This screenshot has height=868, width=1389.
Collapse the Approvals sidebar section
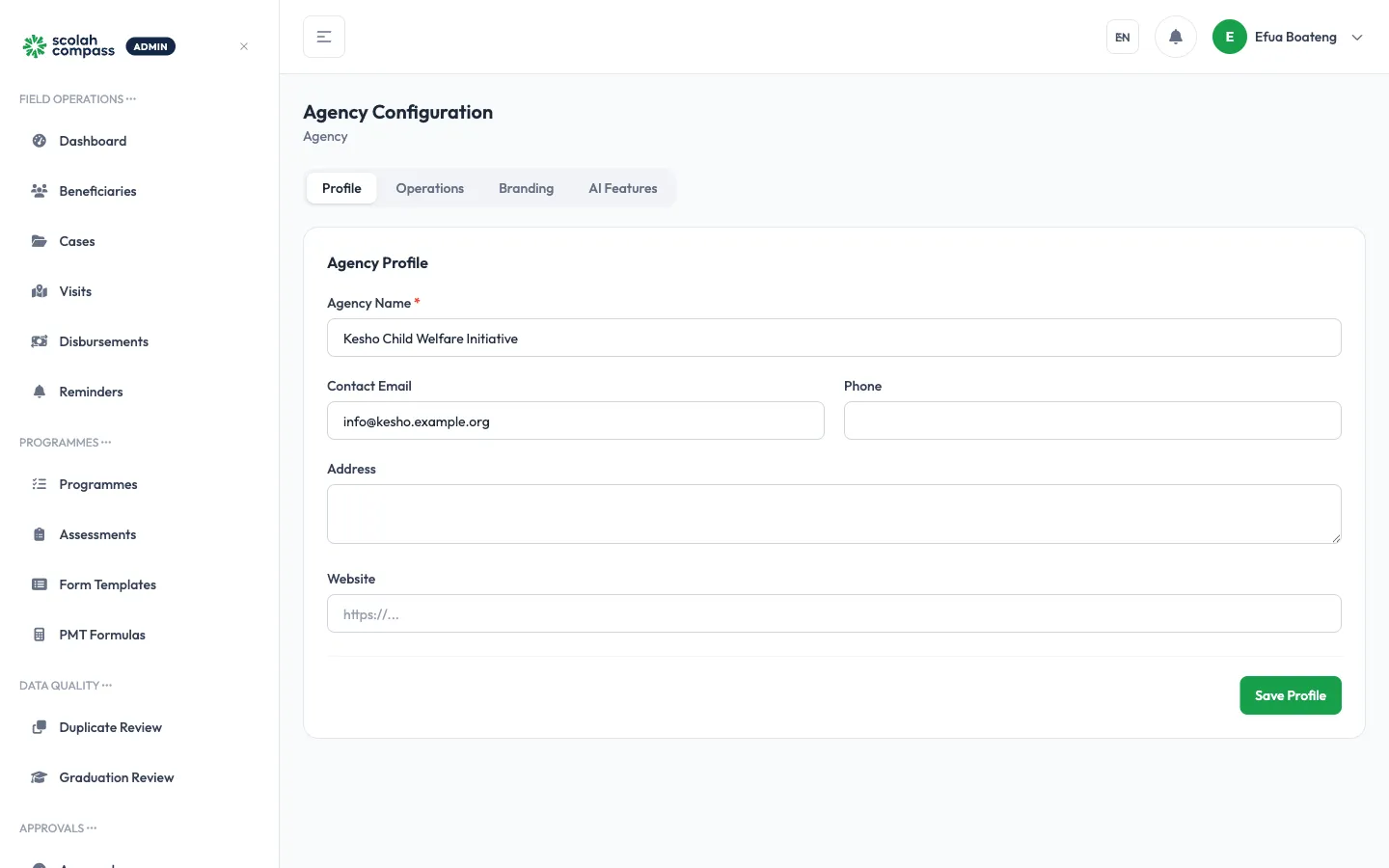[x=58, y=828]
